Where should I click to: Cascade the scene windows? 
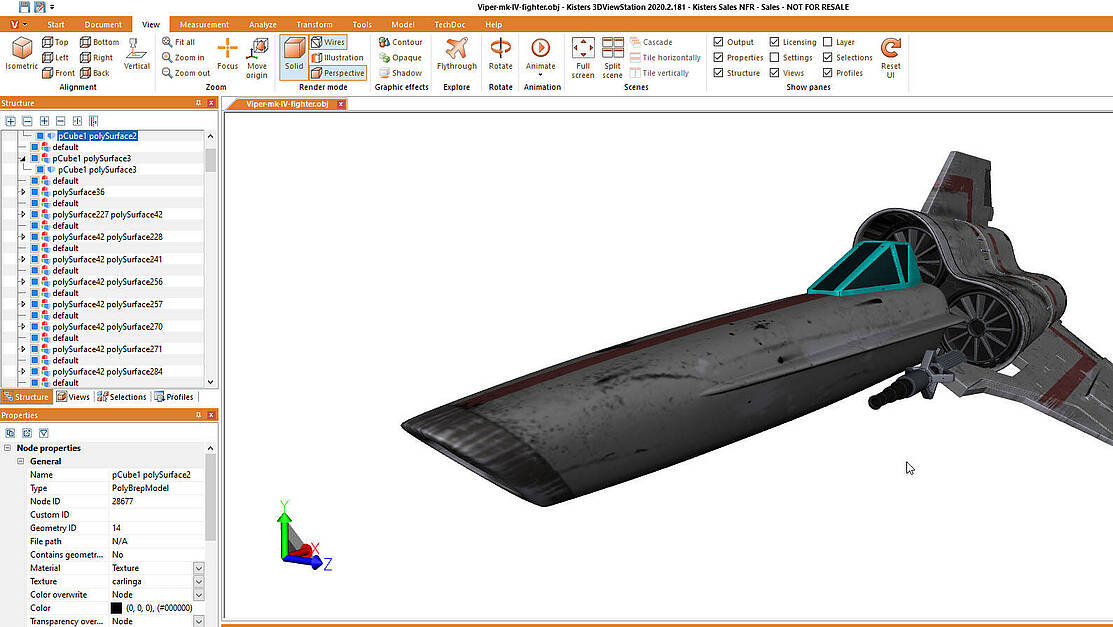pos(651,42)
